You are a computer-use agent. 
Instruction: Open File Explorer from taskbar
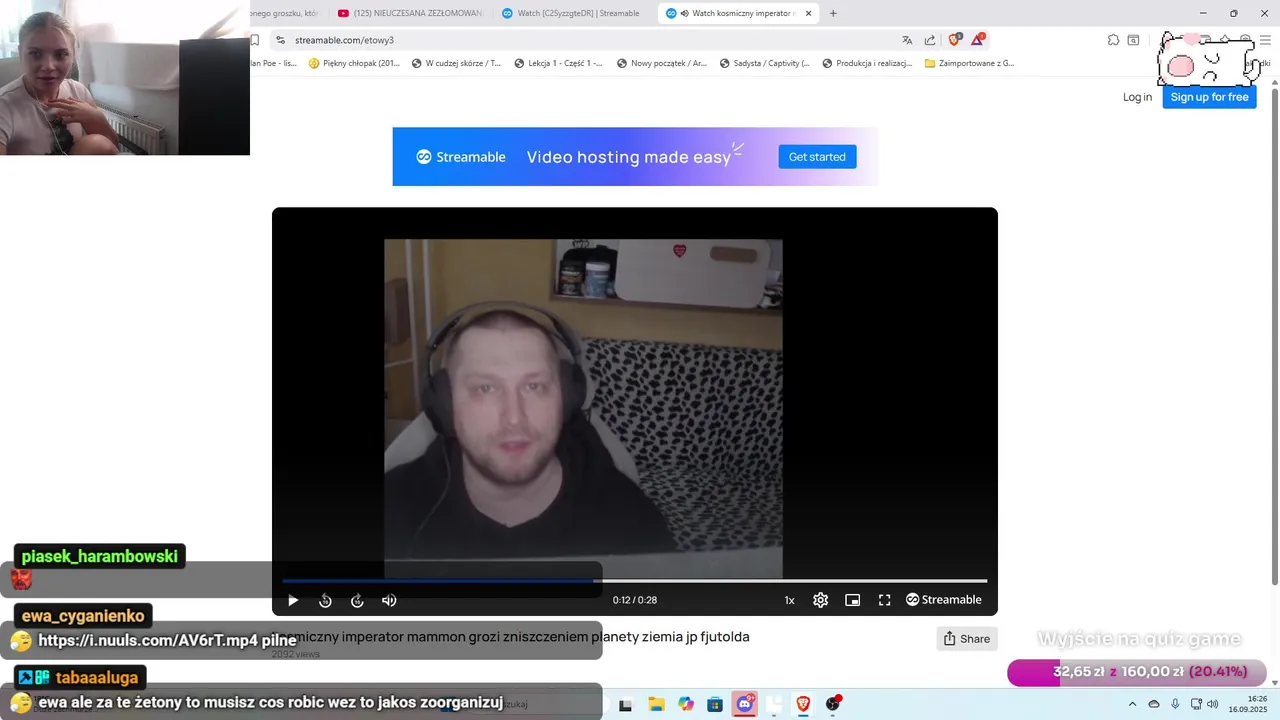point(656,704)
